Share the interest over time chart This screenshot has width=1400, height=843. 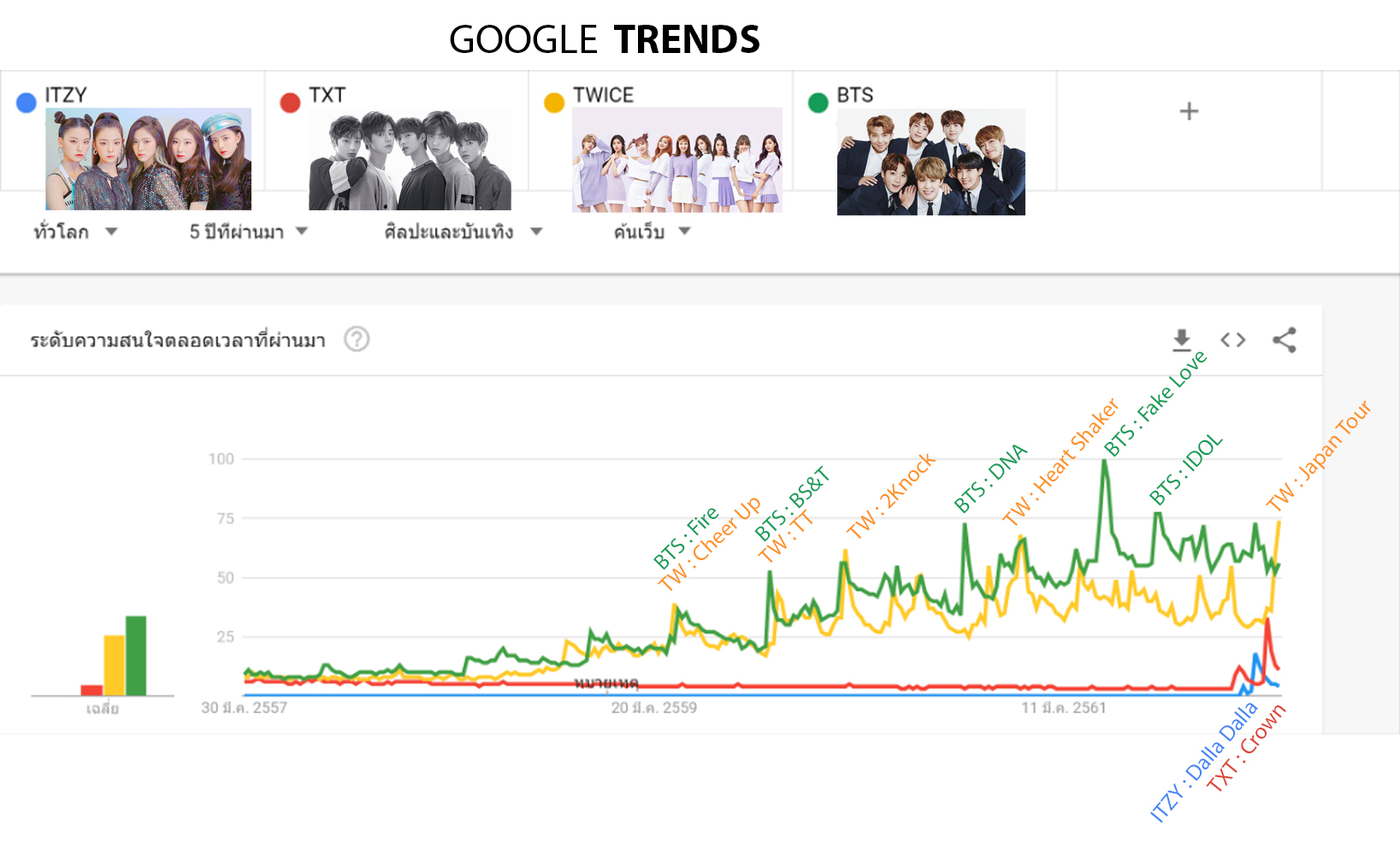pyautogui.click(x=1284, y=340)
